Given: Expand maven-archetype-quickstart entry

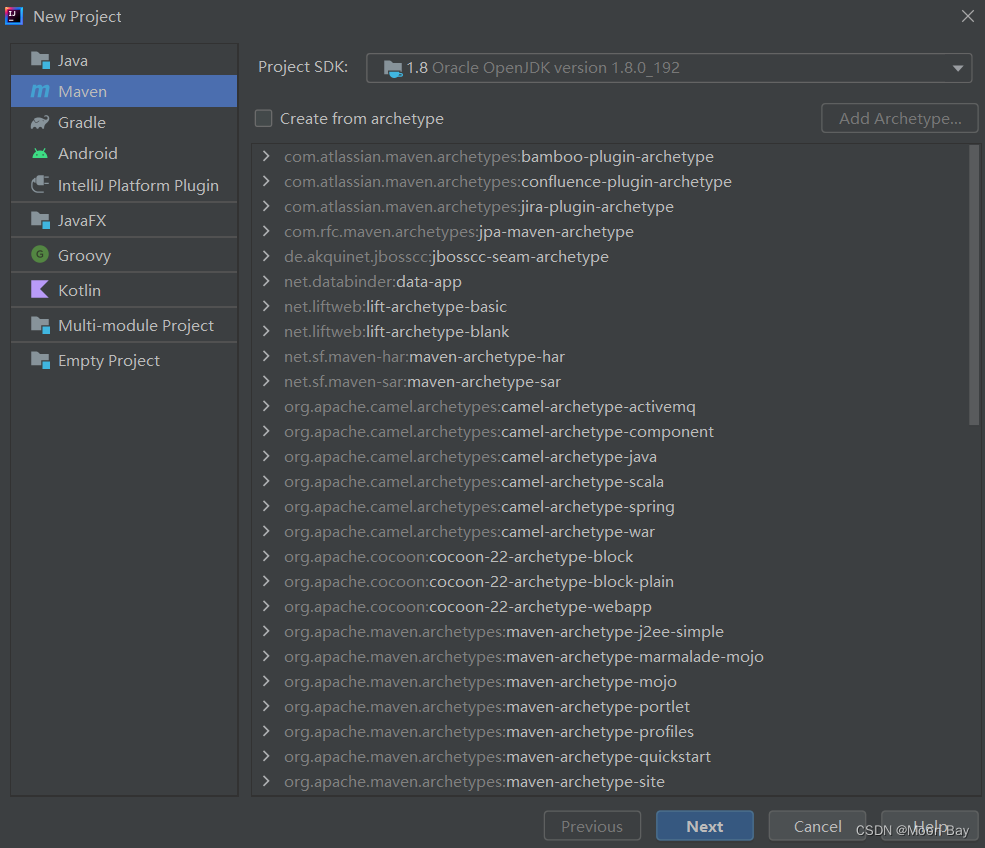Looking at the screenshot, I should click(x=266, y=756).
